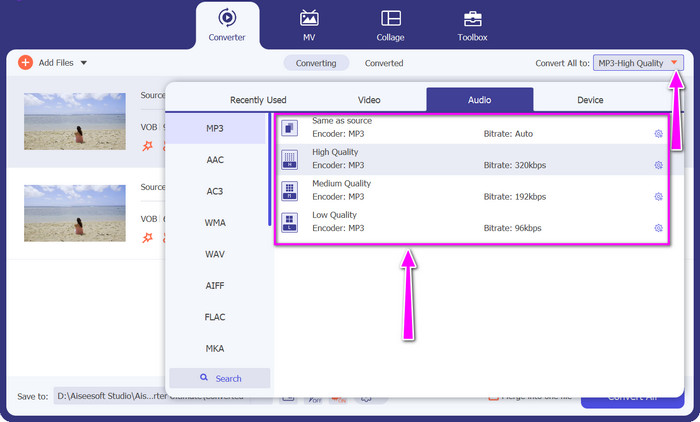Open the Recently Used tab
700x422 pixels.
click(x=258, y=100)
